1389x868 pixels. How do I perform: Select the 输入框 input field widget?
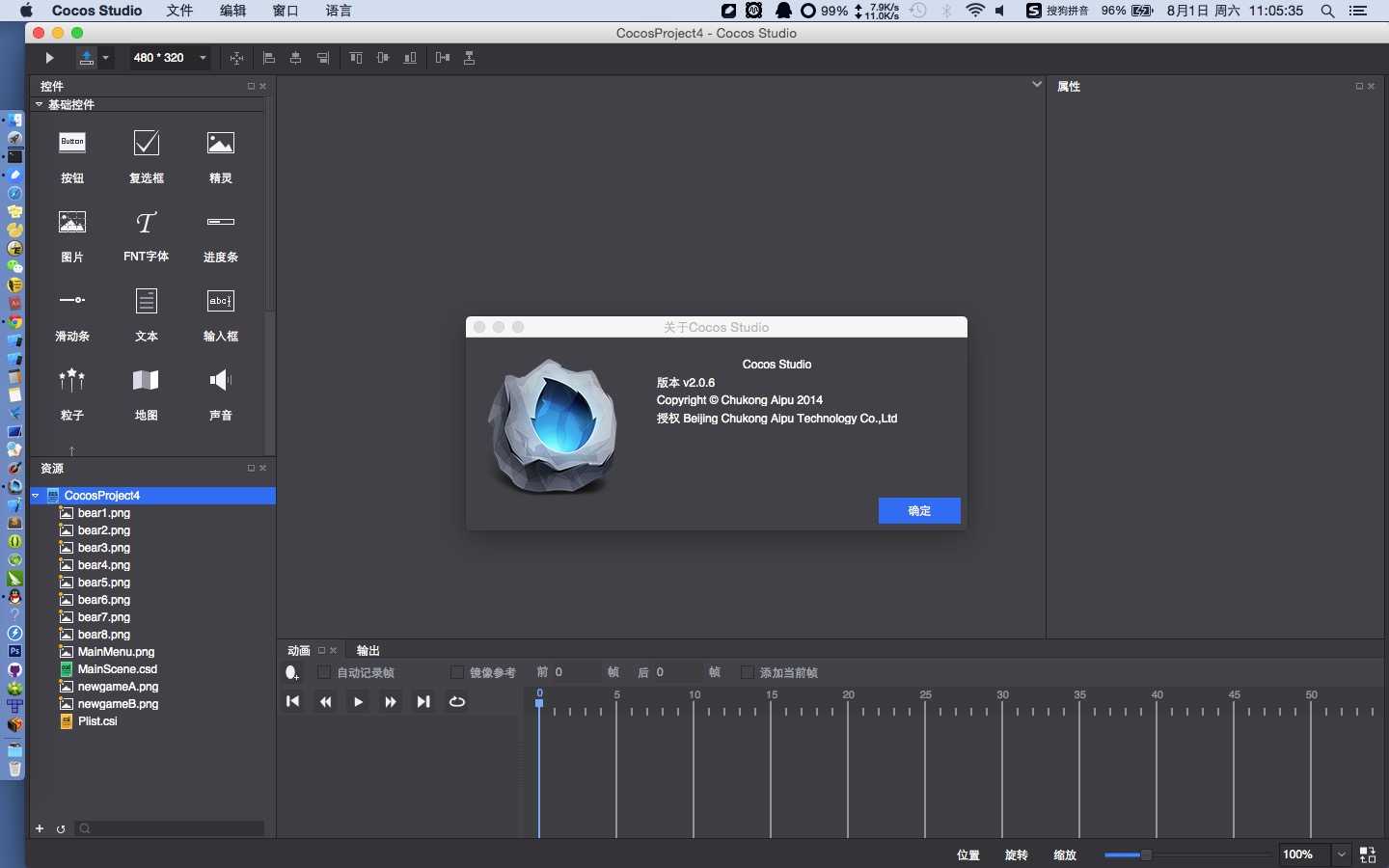click(x=221, y=314)
